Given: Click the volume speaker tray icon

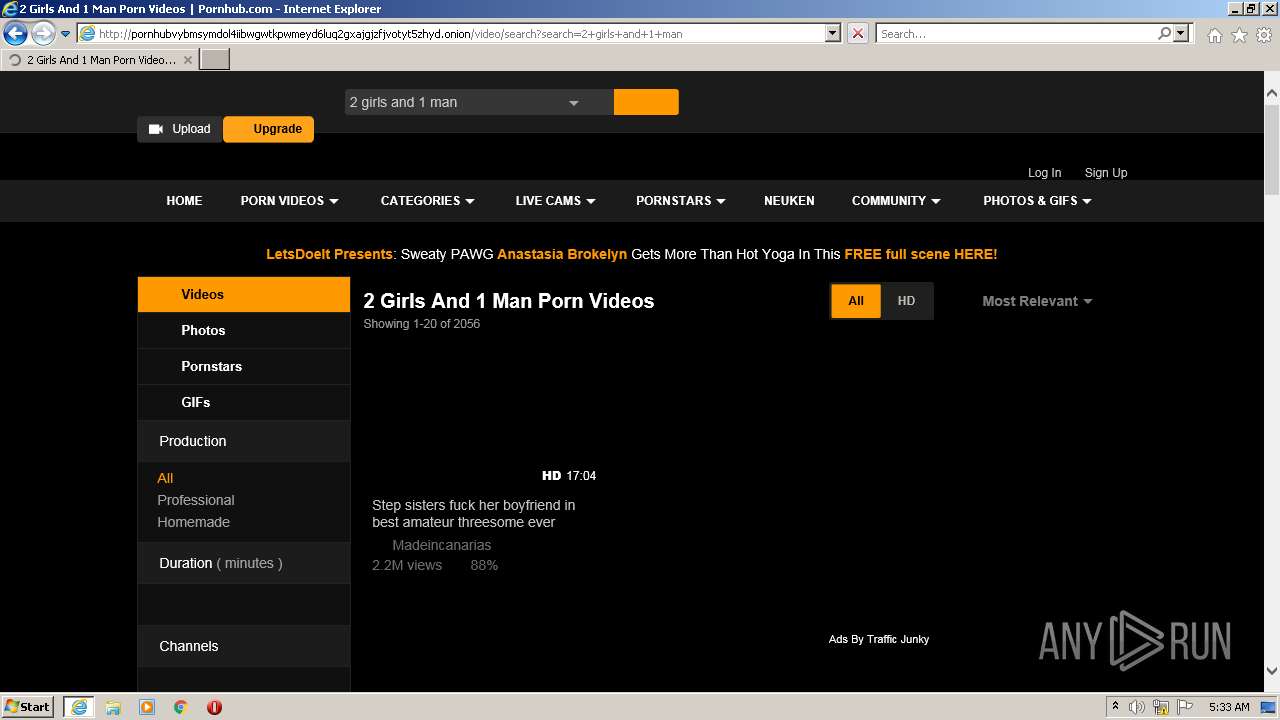Looking at the screenshot, I should pyautogui.click(x=1137, y=707).
